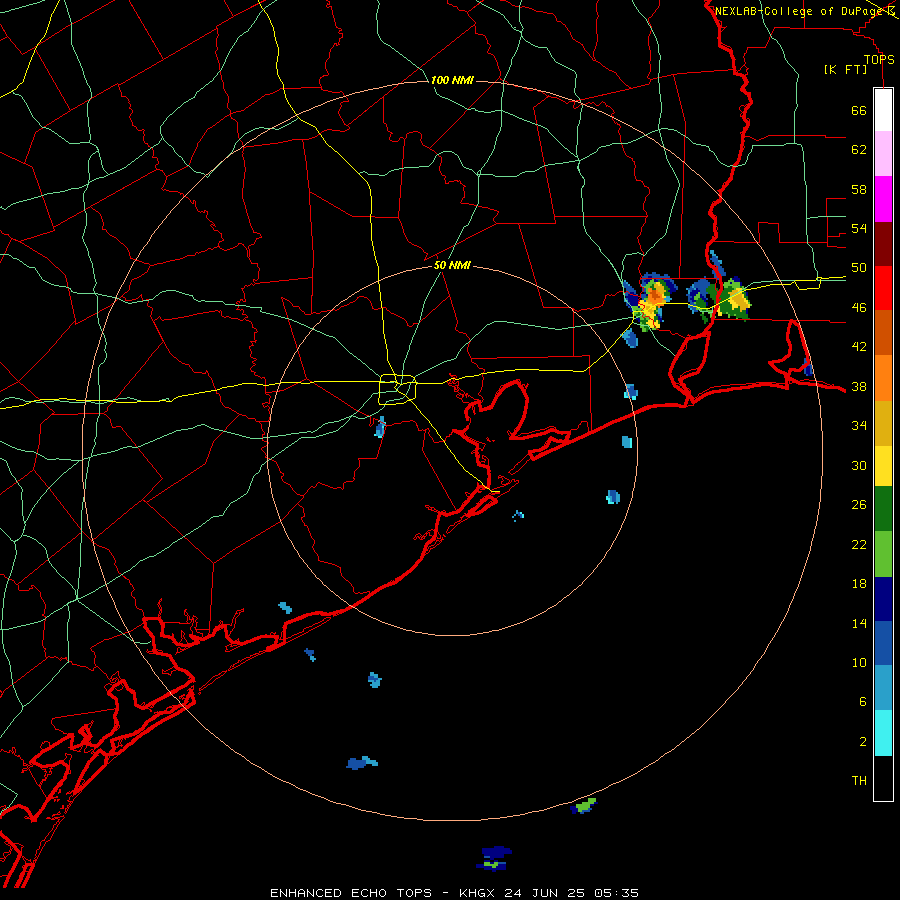The image size is (900, 900).
Task: Click the "50" legend value
Action: pos(859,267)
